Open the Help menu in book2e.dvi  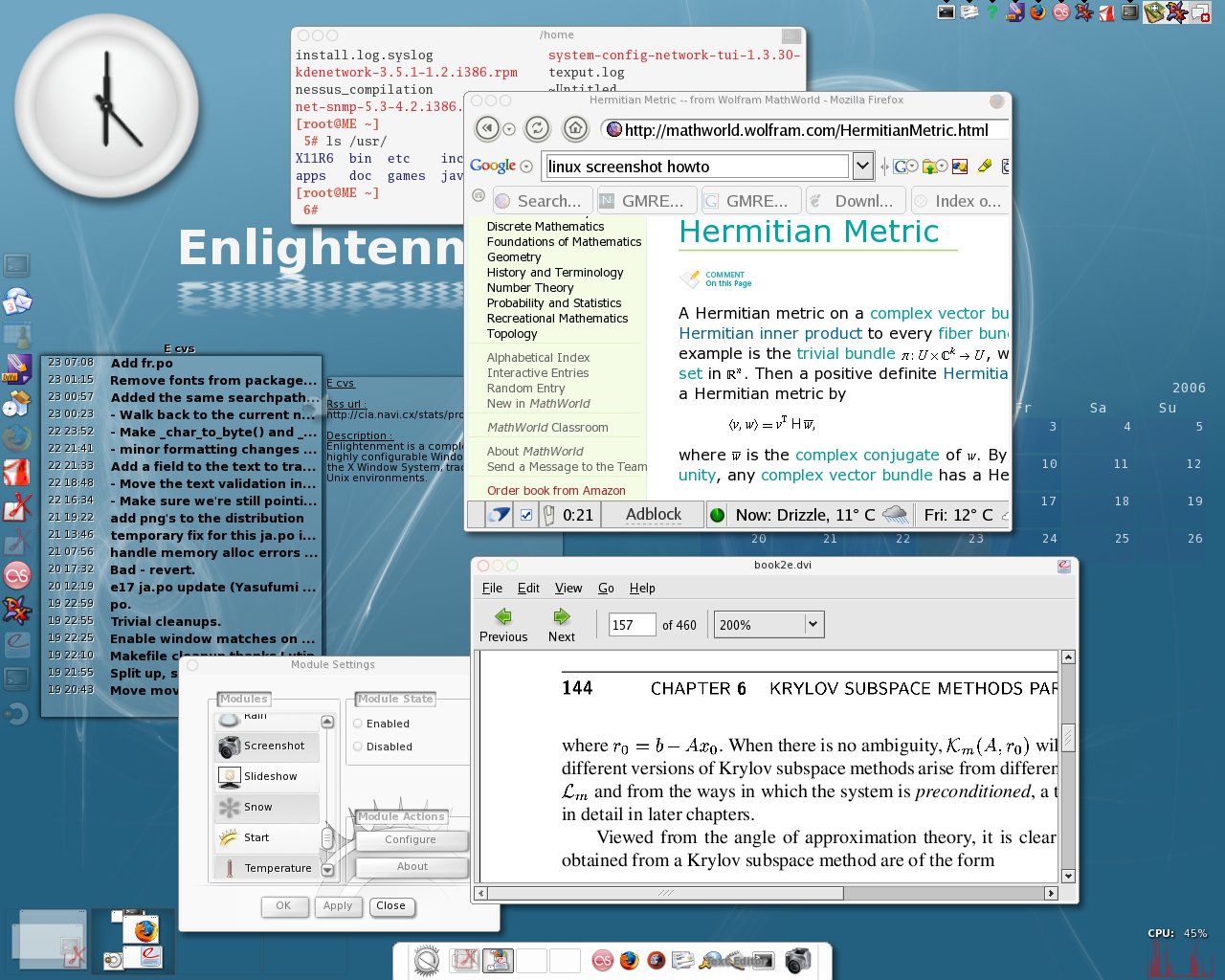pyautogui.click(x=642, y=588)
